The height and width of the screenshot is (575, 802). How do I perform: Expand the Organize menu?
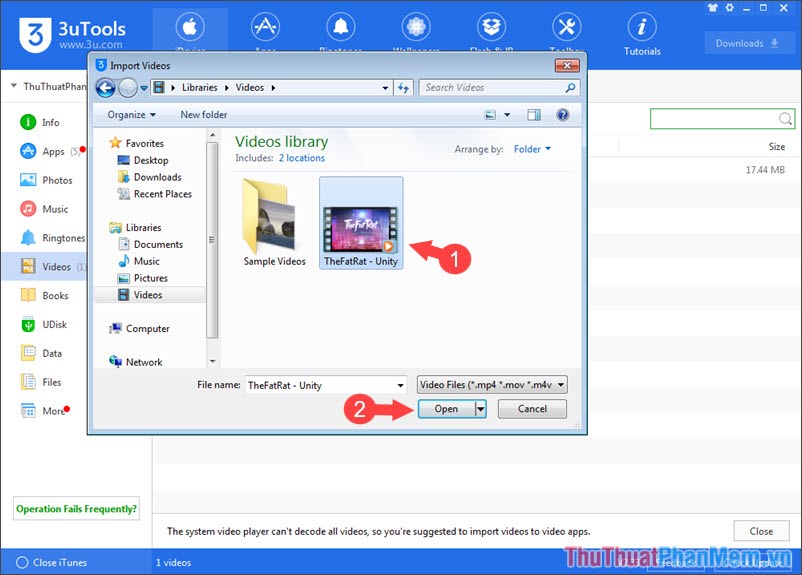click(x=132, y=115)
